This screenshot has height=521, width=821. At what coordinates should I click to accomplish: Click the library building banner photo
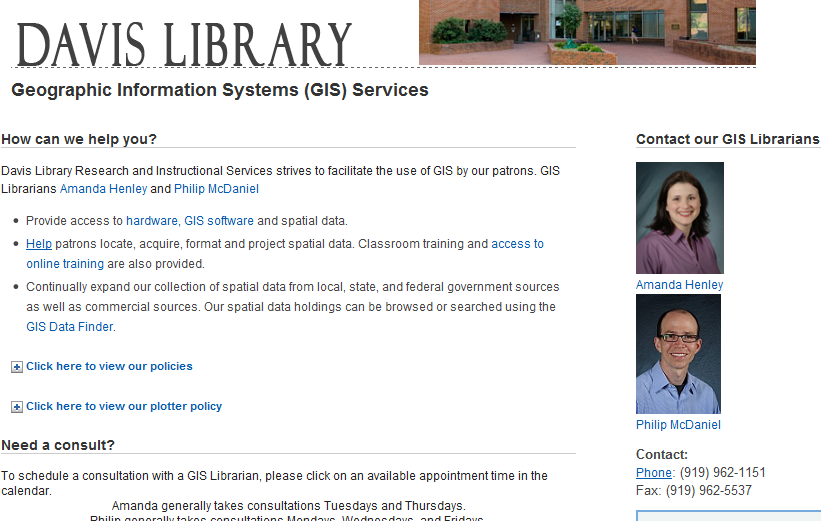[587, 32]
